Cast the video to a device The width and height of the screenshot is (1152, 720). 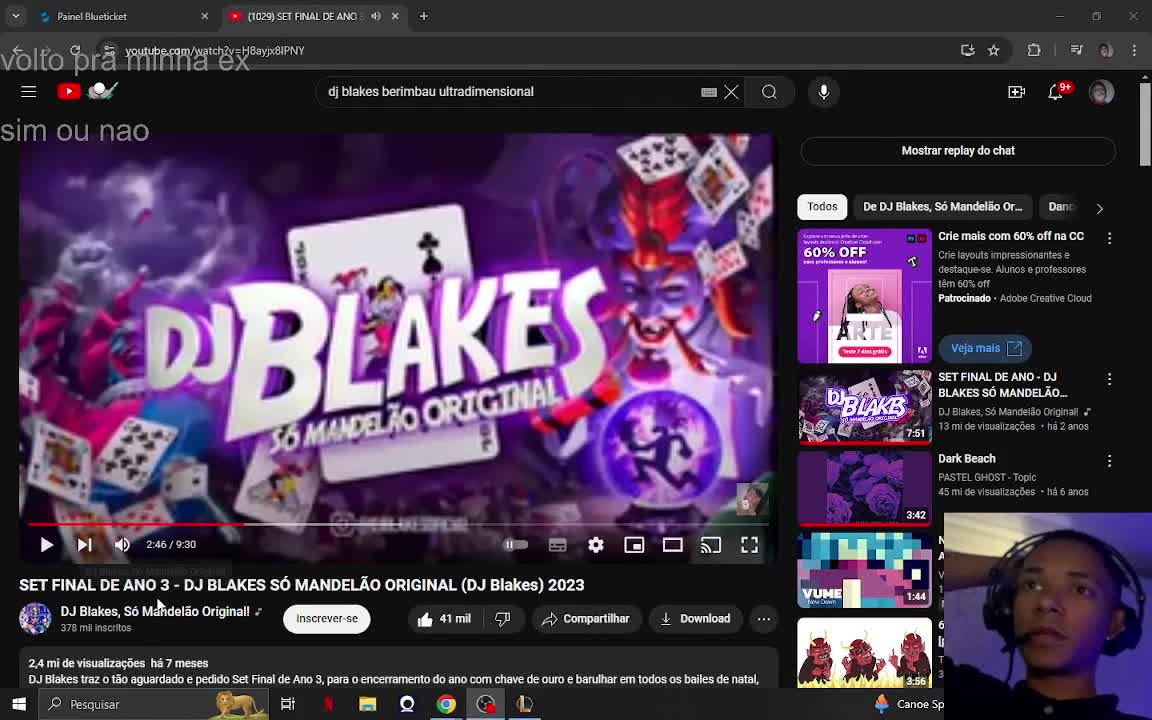(710, 544)
